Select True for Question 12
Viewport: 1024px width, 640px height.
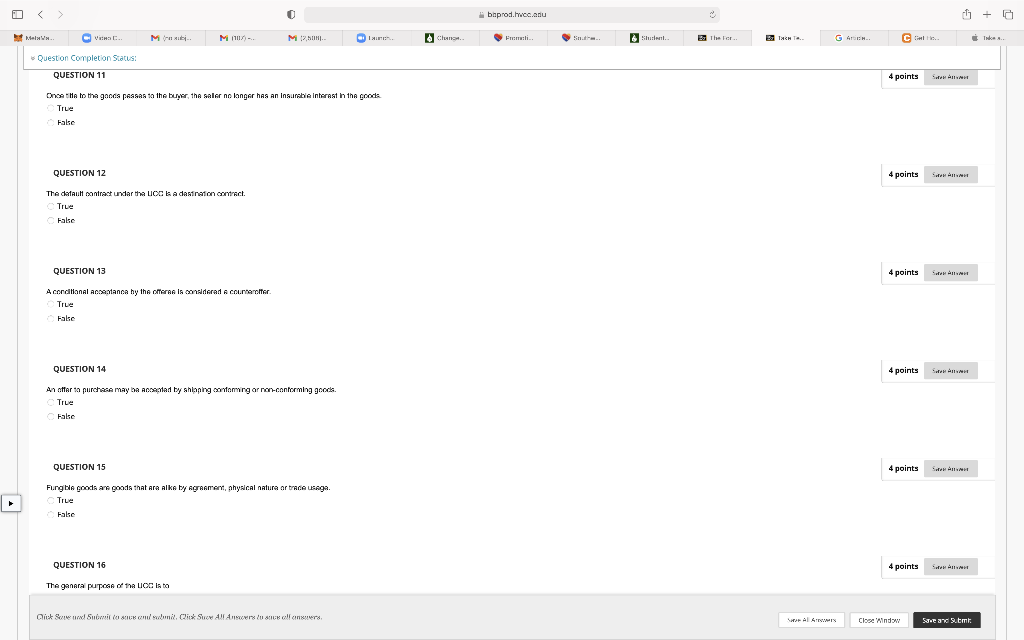coord(50,206)
